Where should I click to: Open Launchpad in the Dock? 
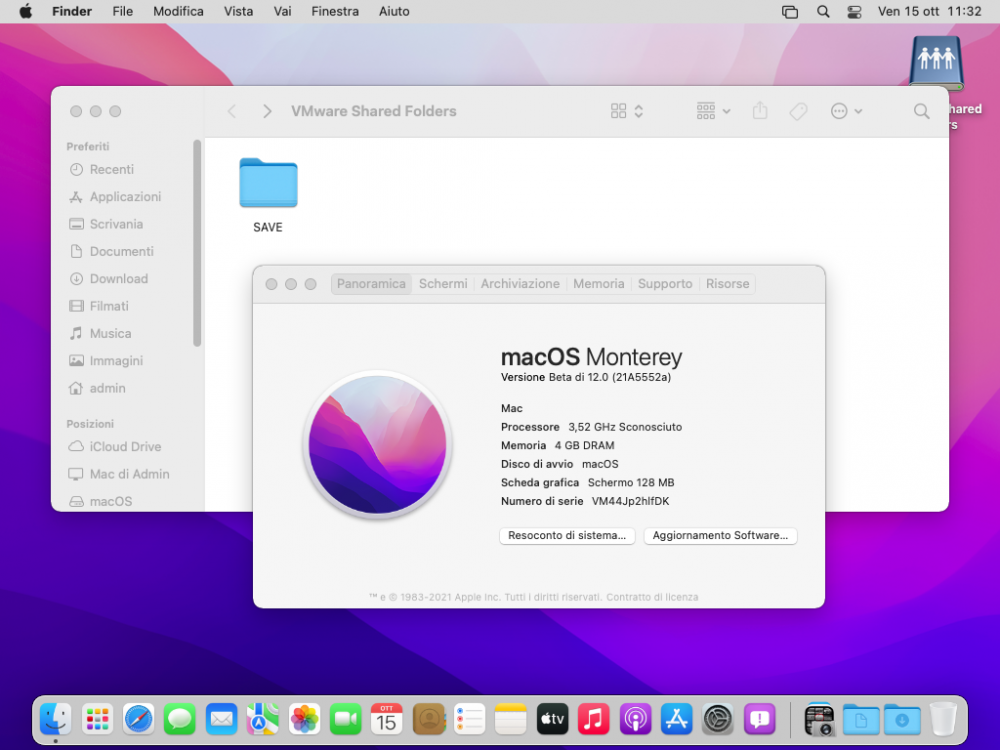pyautogui.click(x=97, y=719)
